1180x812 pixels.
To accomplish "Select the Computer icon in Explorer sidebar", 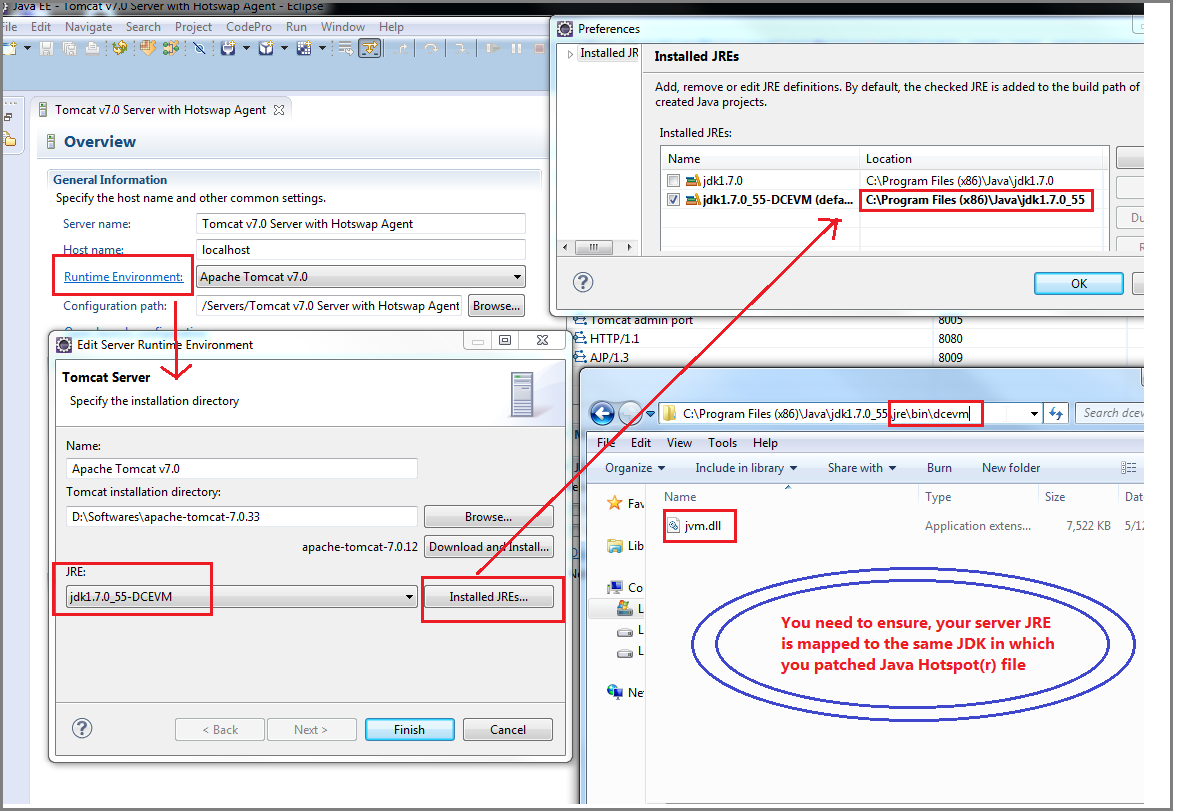I will click(615, 587).
